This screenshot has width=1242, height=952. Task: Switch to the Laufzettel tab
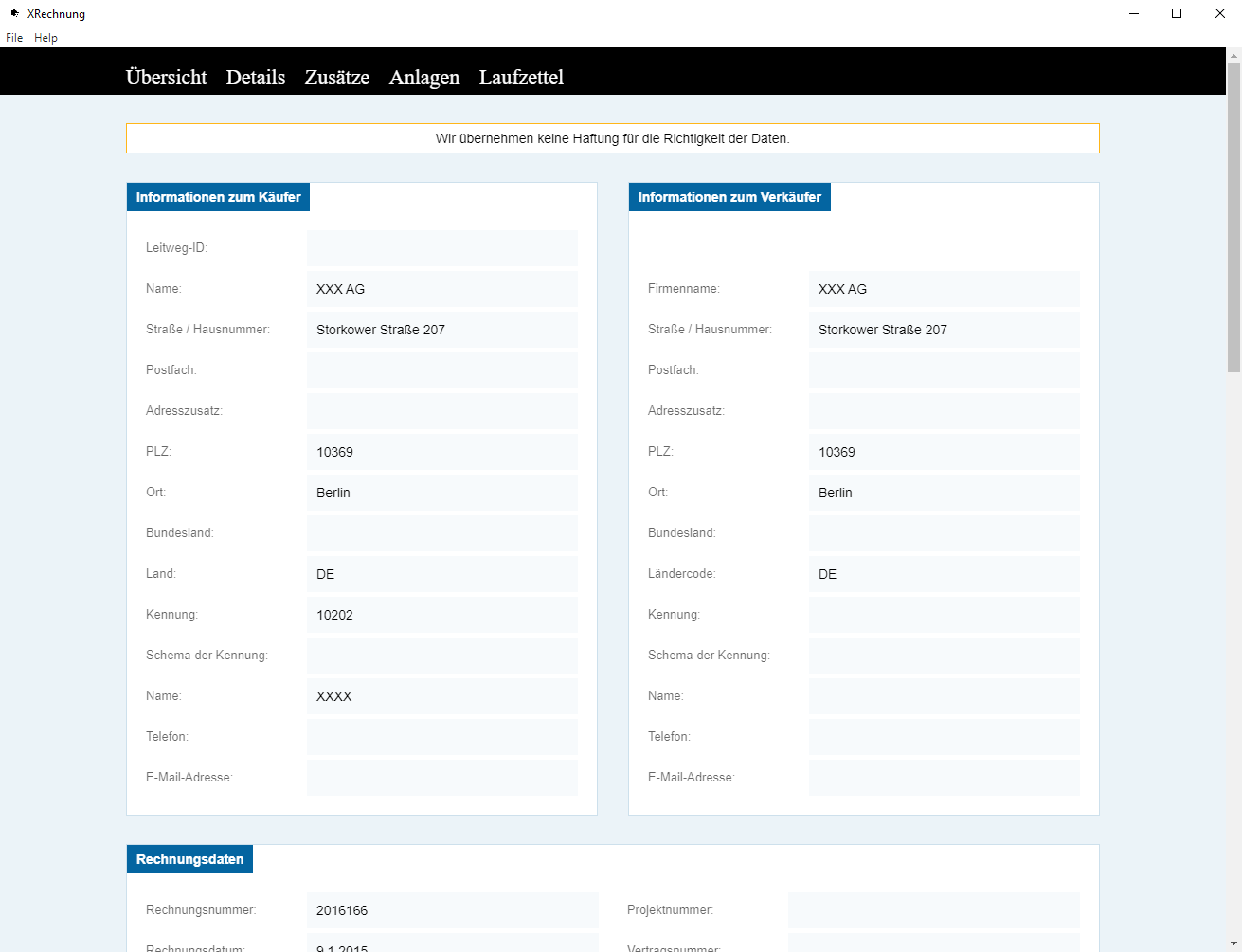[x=520, y=77]
